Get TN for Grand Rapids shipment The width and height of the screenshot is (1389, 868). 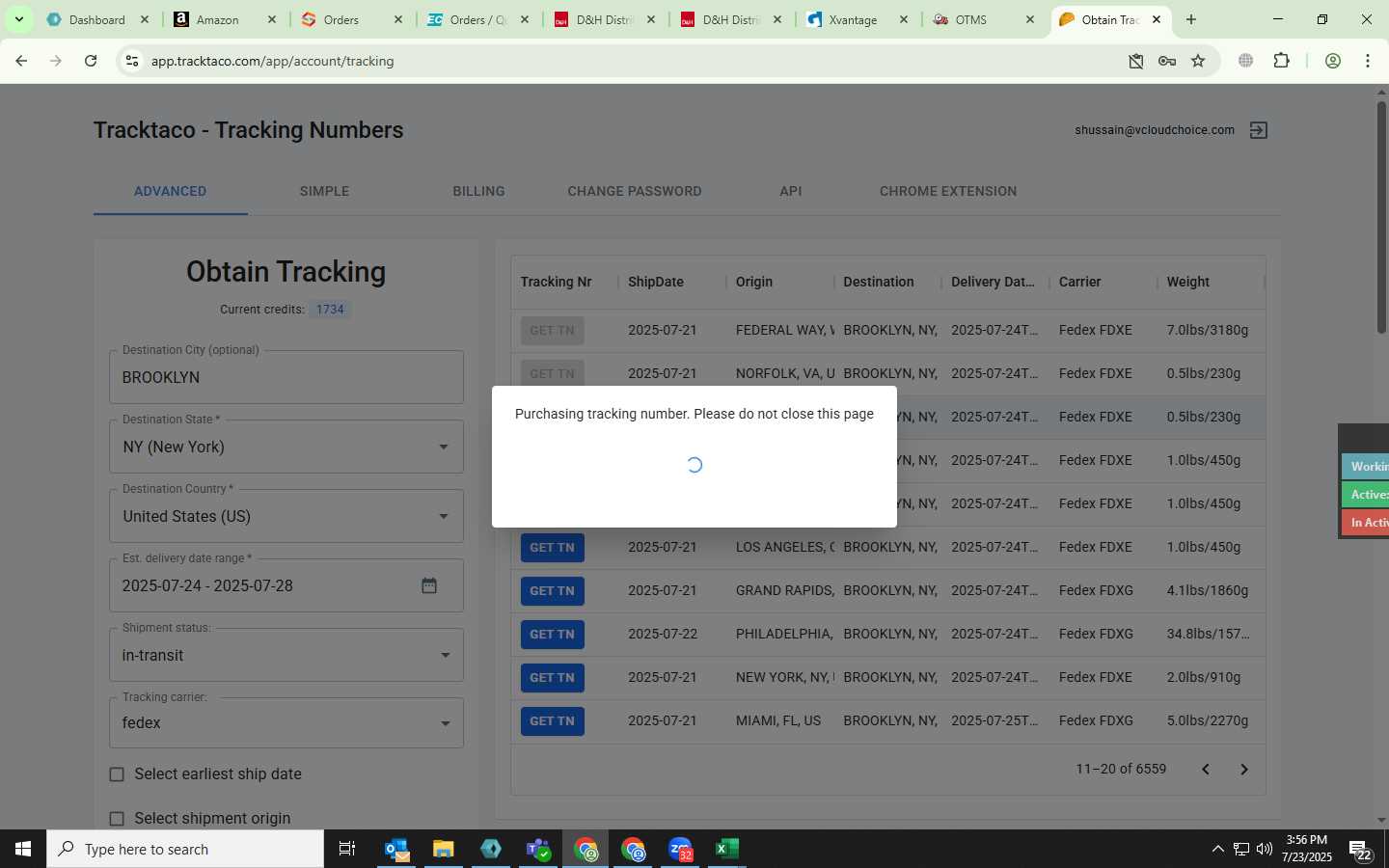[x=552, y=591]
